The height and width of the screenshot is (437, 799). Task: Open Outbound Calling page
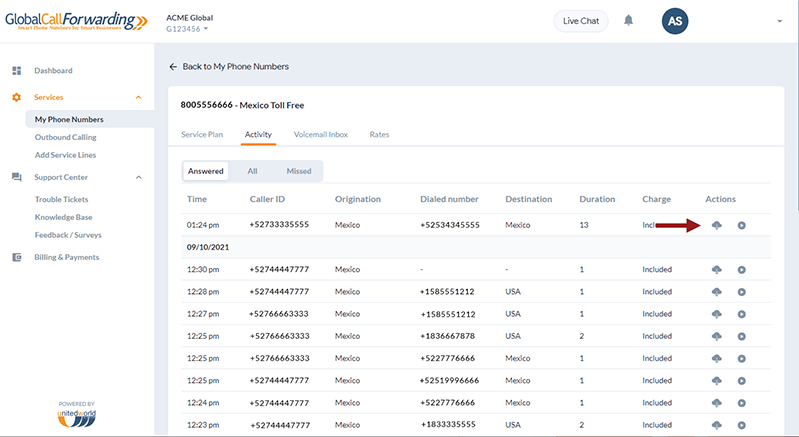click(x=65, y=137)
